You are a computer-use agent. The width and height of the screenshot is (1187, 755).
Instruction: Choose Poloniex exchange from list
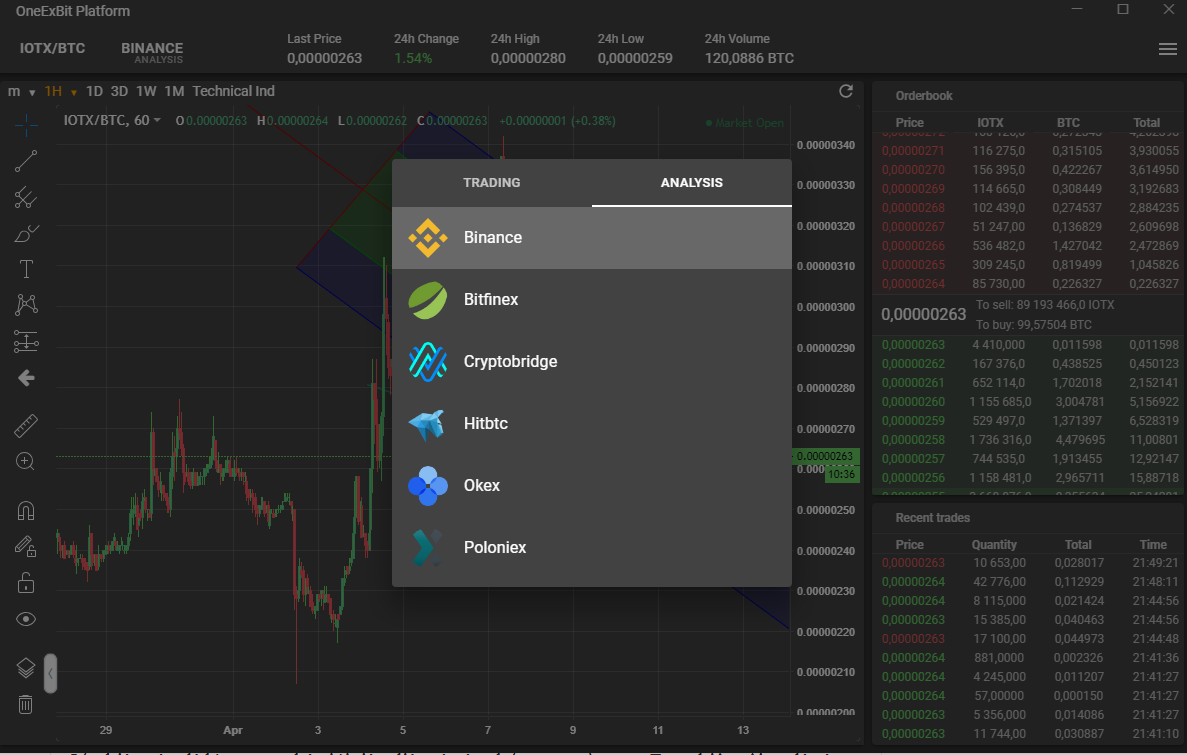[592, 548]
